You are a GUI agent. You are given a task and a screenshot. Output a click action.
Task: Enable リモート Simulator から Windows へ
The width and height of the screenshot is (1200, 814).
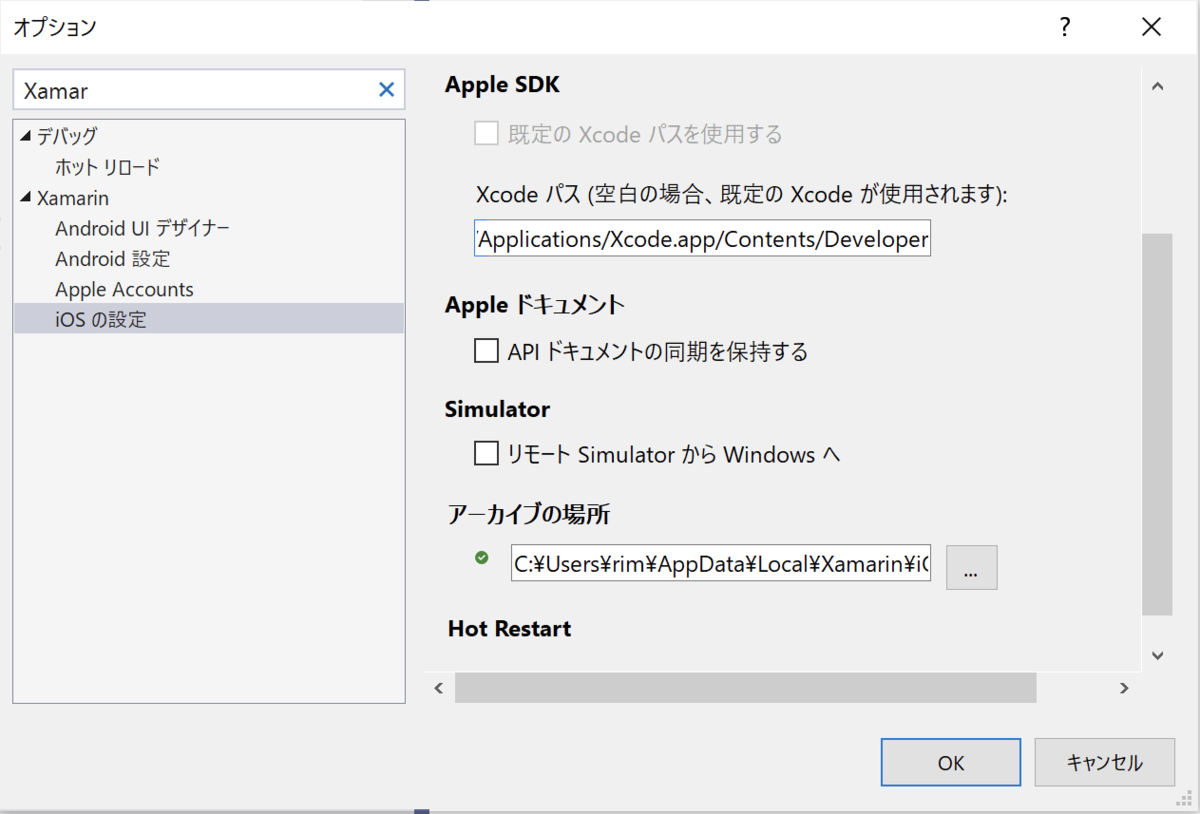[x=486, y=453]
